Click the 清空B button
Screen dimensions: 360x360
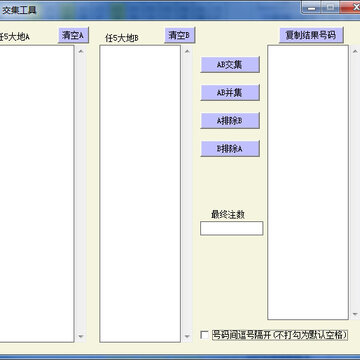point(179,35)
